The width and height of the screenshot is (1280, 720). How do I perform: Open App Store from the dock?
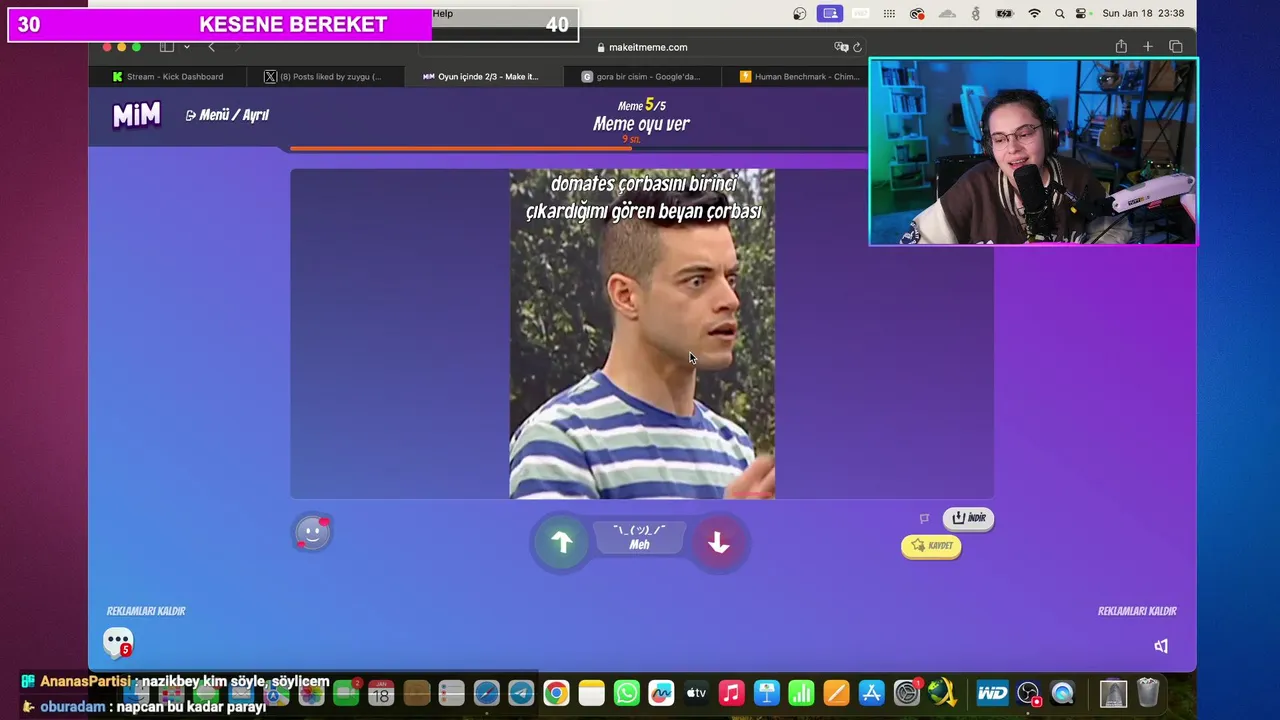[871, 693]
